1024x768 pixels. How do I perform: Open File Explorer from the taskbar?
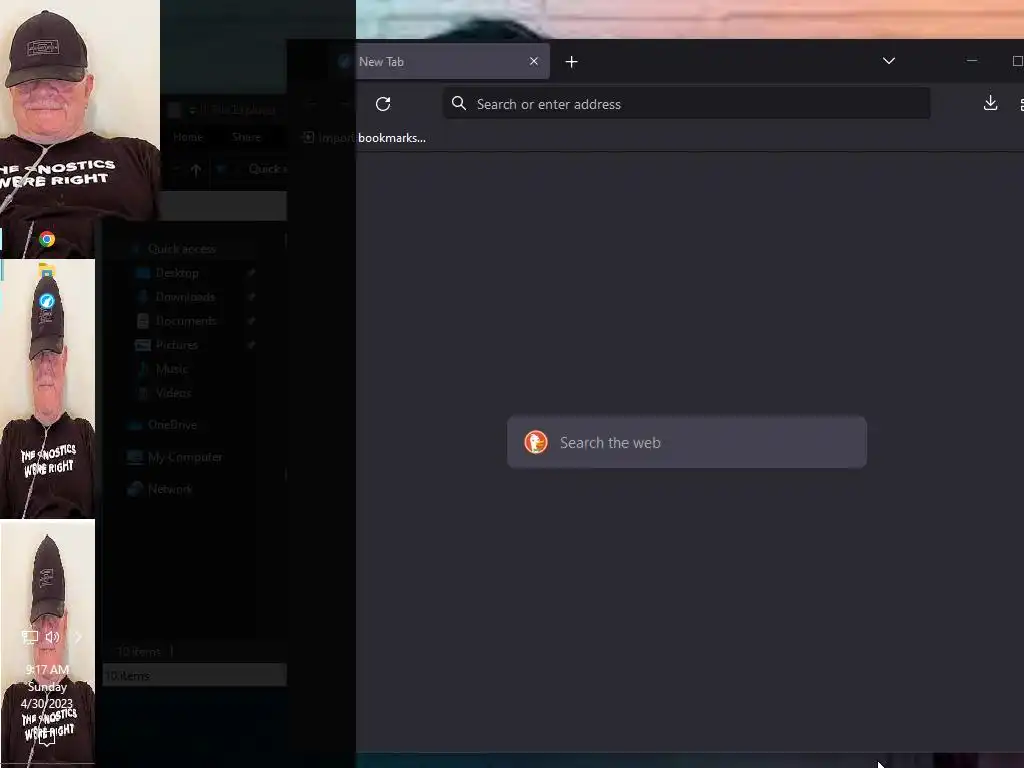[x=46, y=269]
